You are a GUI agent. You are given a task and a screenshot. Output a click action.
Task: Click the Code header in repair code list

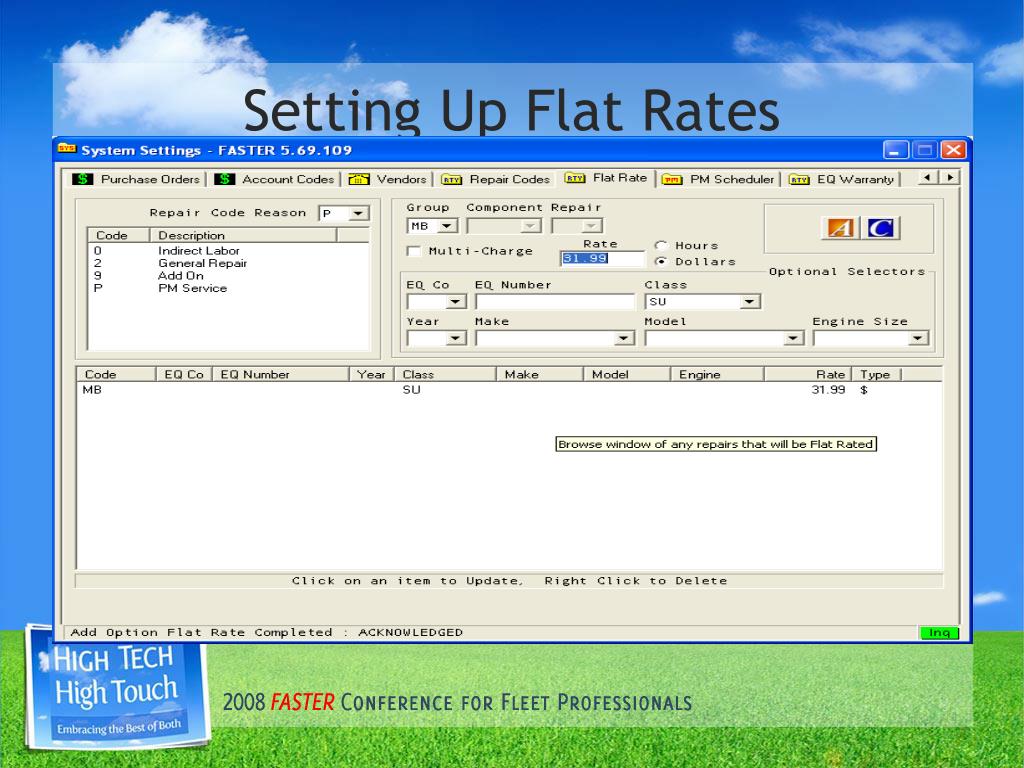(x=118, y=235)
